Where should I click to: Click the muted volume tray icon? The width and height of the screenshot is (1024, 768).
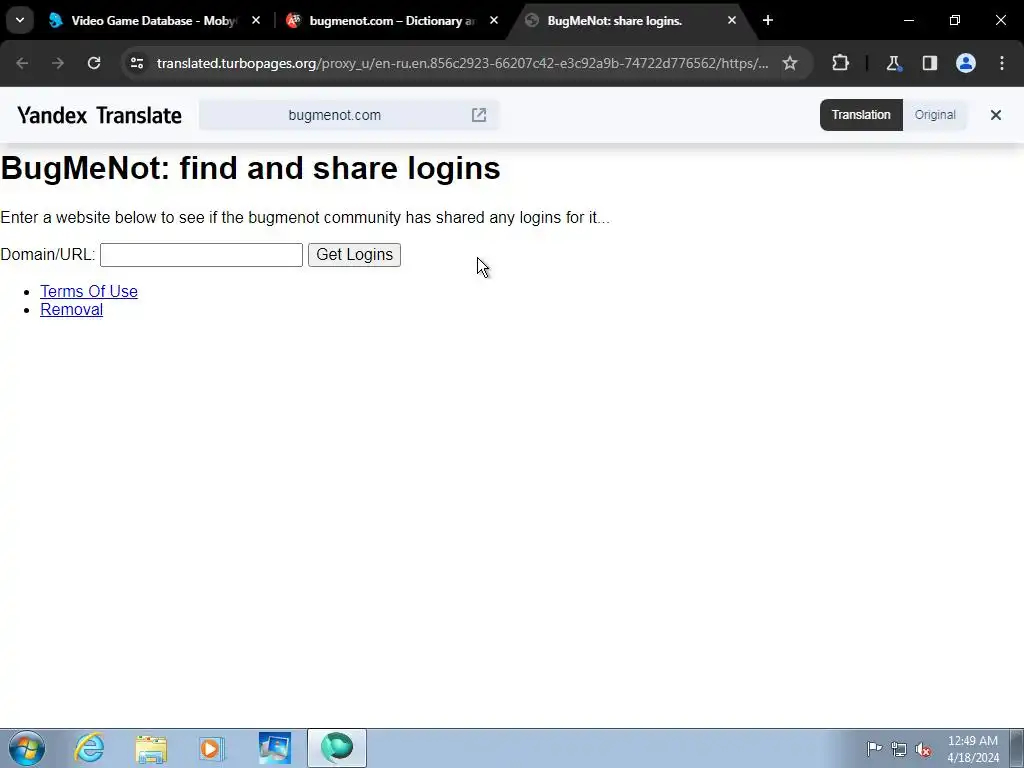coord(923,749)
